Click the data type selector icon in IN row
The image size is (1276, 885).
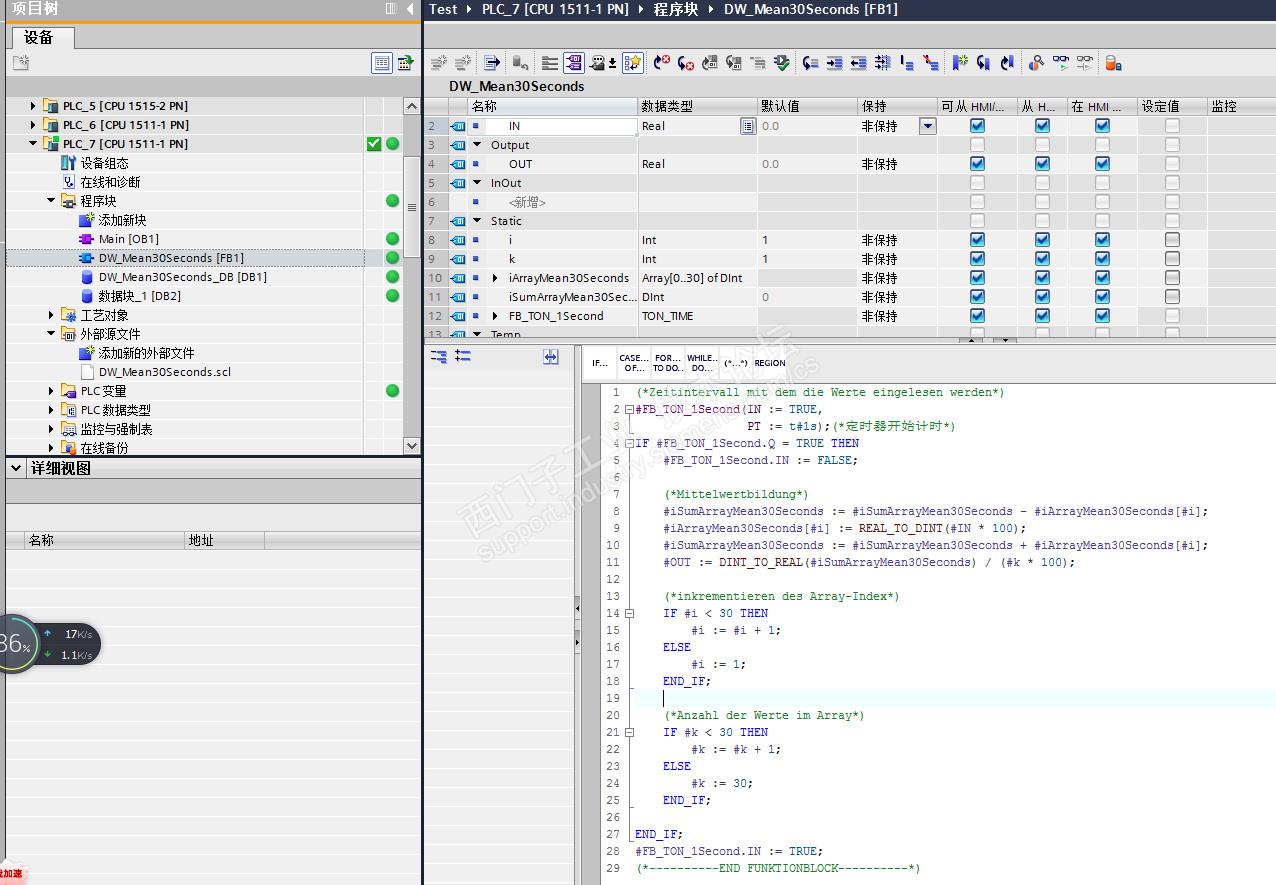(747, 126)
